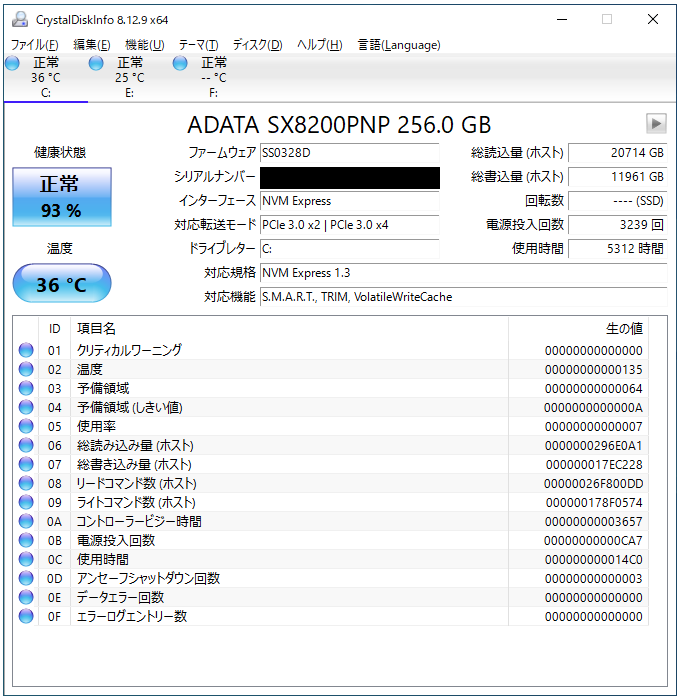Viewport: 679px width, 700px height.
Task: Open the 言語(Language) menu
Action: tap(399, 45)
